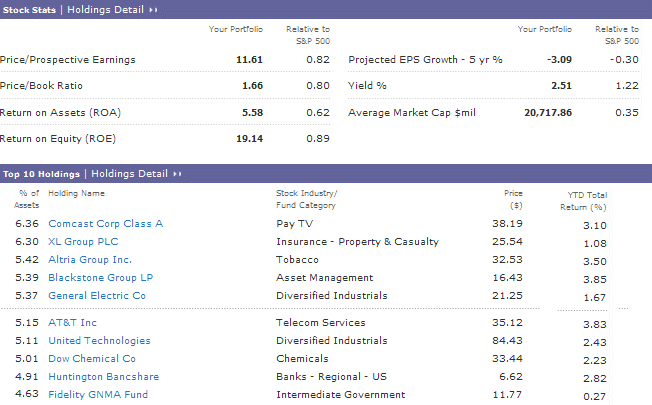Click ROA portfolio value 5.58
This screenshot has width=652, height=405.
coord(252,113)
